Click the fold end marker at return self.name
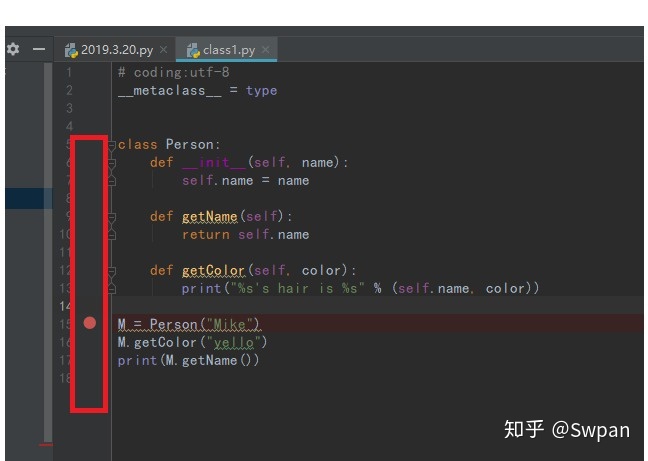Image resolution: width=648 pixels, height=461 pixels. pyautogui.click(x=112, y=235)
